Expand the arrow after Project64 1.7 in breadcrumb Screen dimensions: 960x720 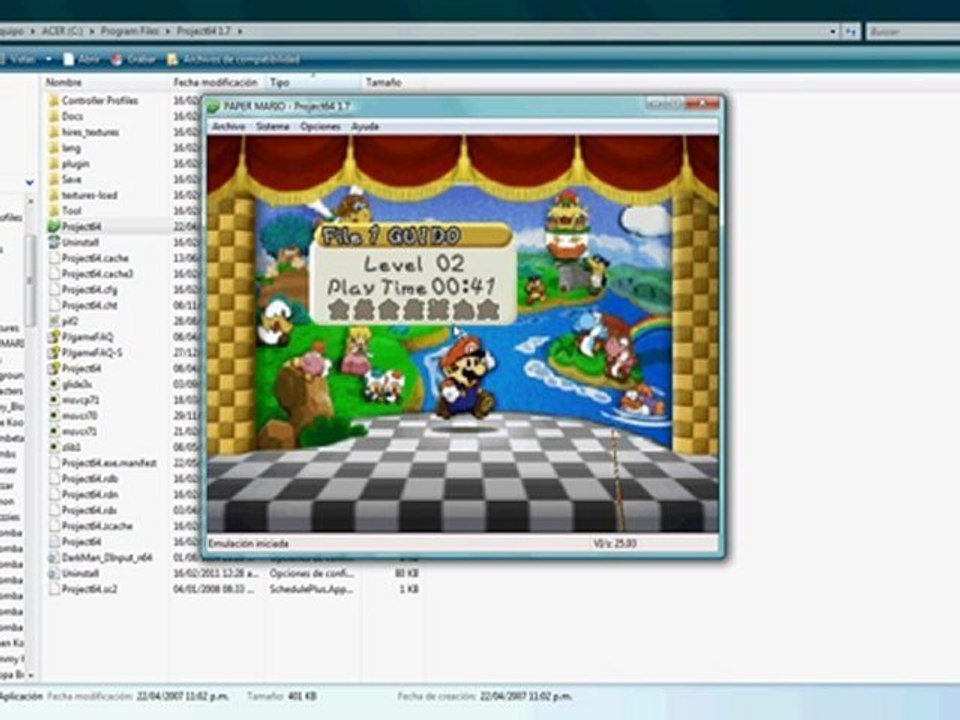click(239, 31)
